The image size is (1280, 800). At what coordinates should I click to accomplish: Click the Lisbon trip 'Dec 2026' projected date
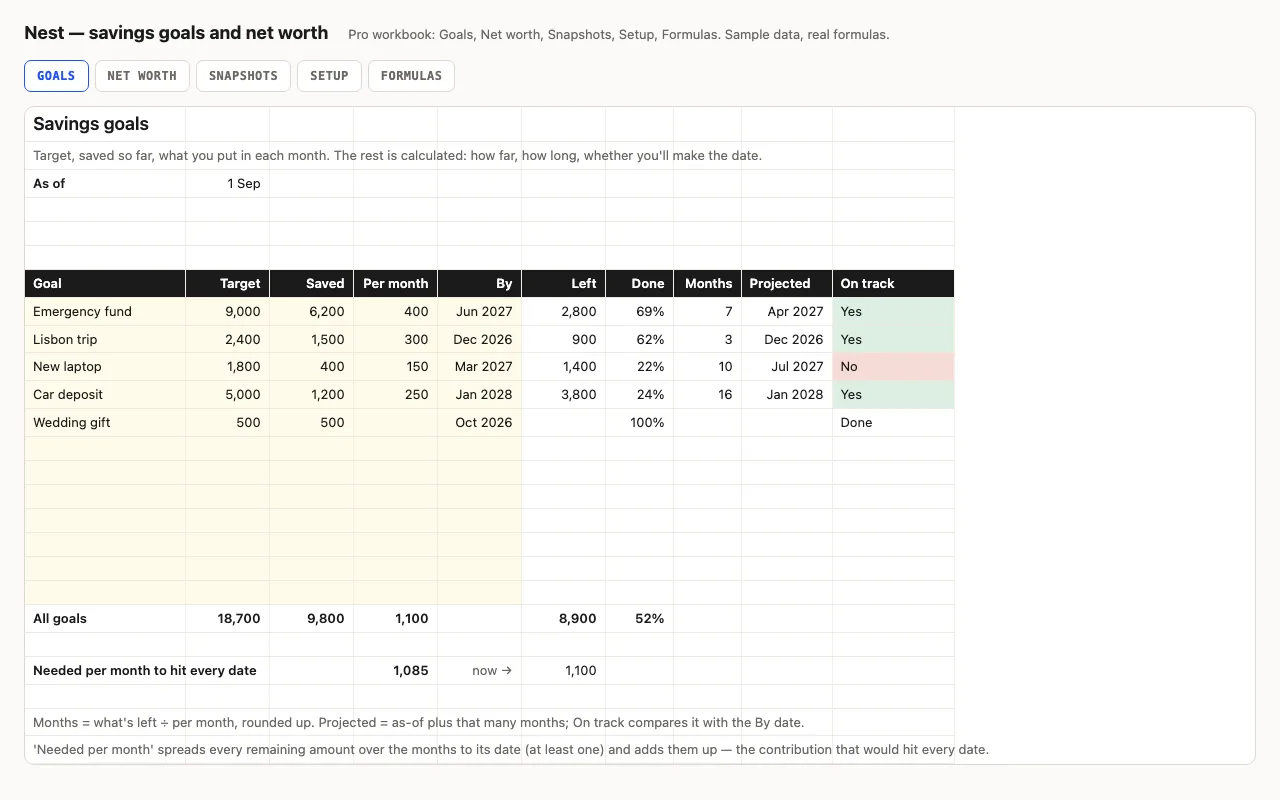click(787, 340)
